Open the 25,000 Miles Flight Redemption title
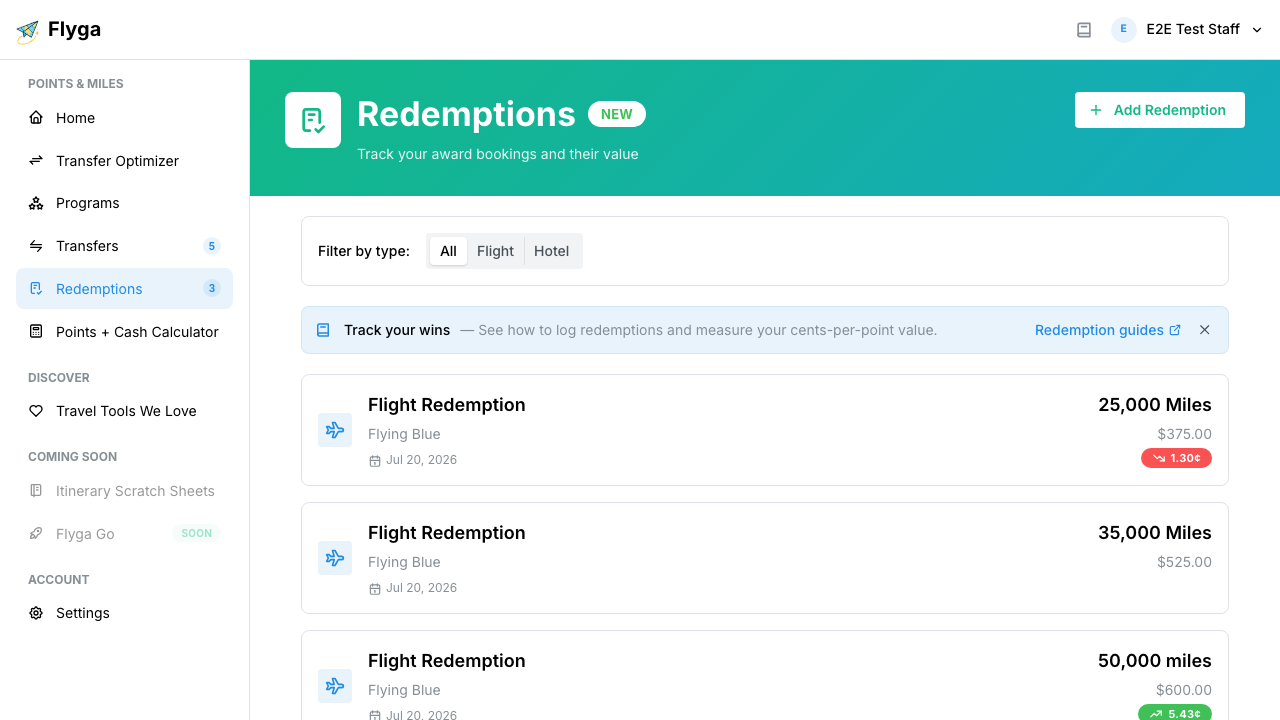 446,405
